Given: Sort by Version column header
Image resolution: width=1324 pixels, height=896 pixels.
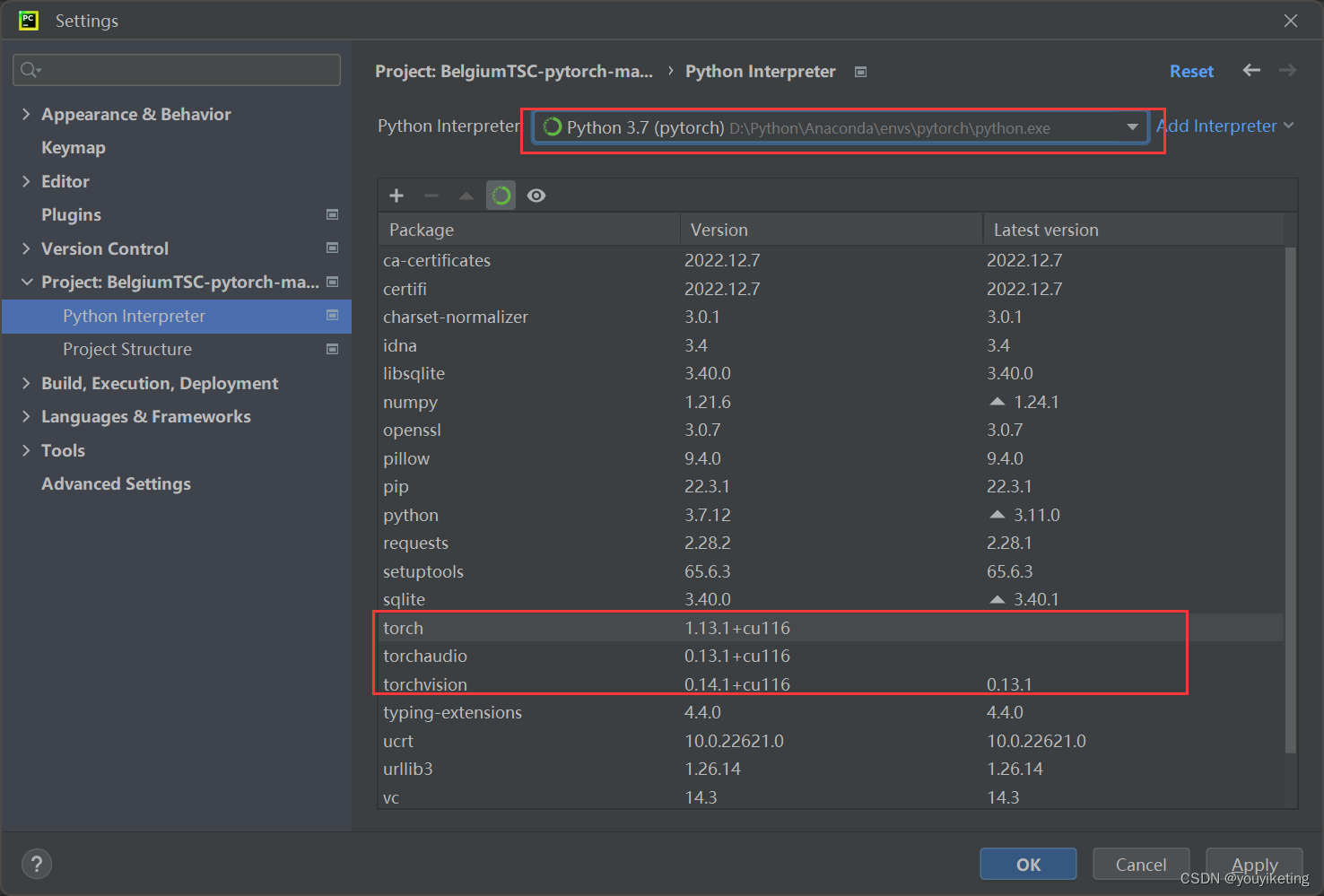Looking at the screenshot, I should coord(832,230).
